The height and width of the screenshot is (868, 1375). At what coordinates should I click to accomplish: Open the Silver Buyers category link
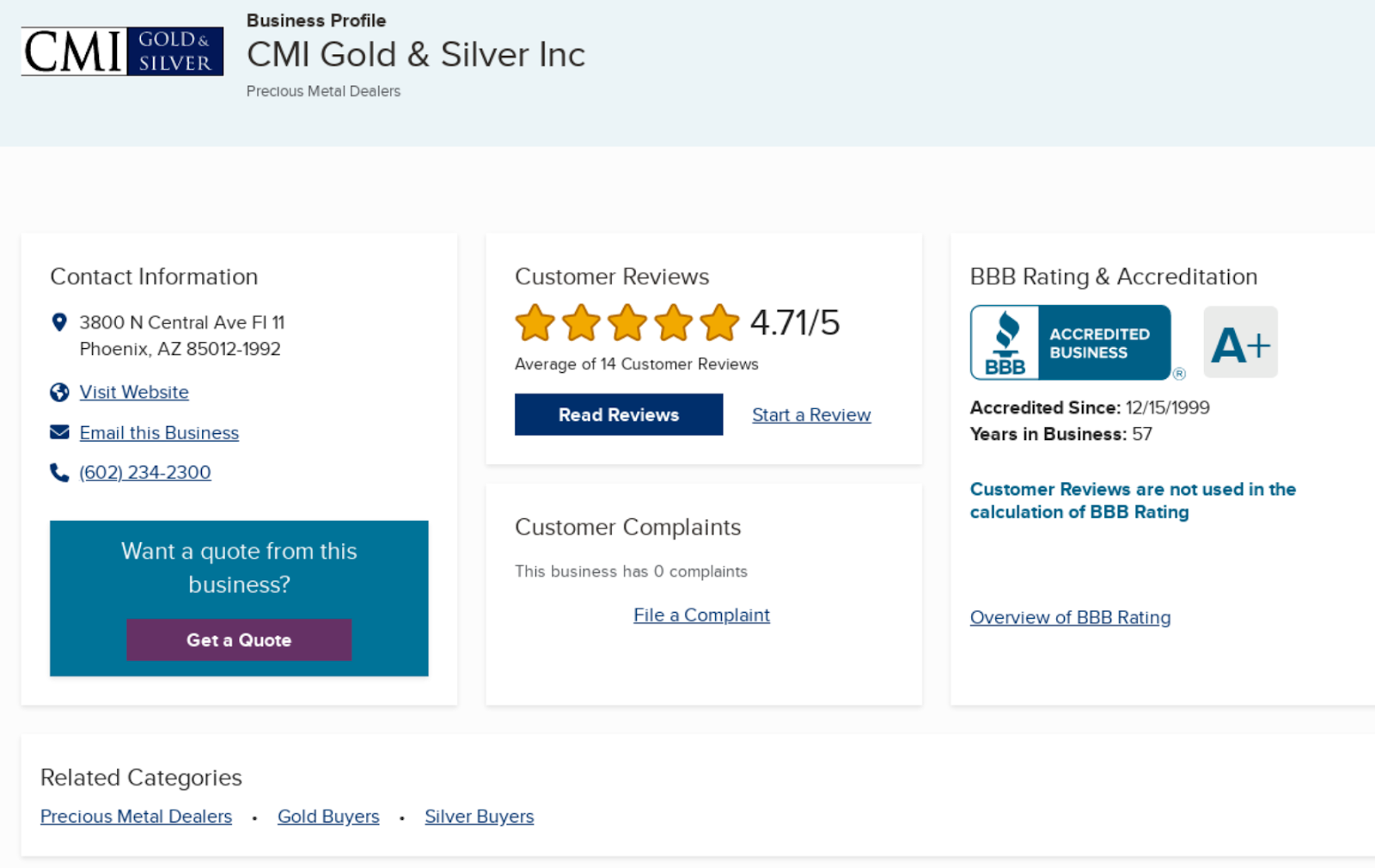479,816
